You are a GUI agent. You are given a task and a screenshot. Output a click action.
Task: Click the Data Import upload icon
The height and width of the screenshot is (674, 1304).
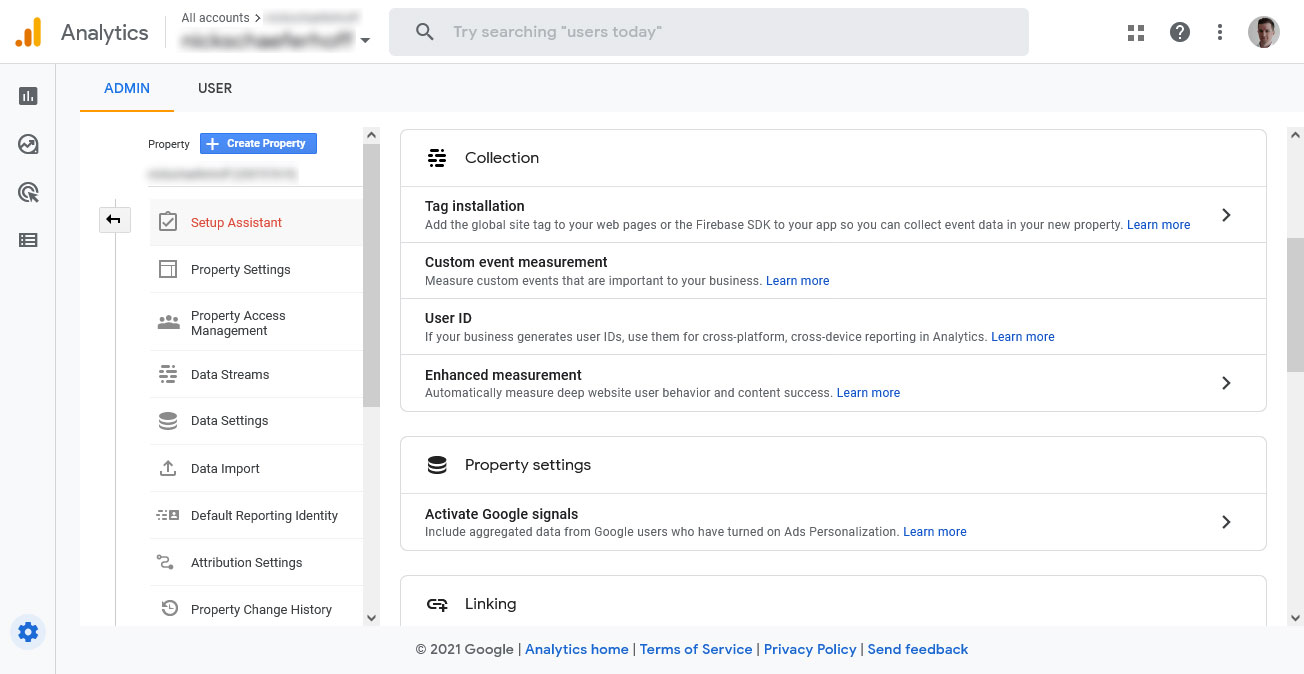tap(168, 468)
